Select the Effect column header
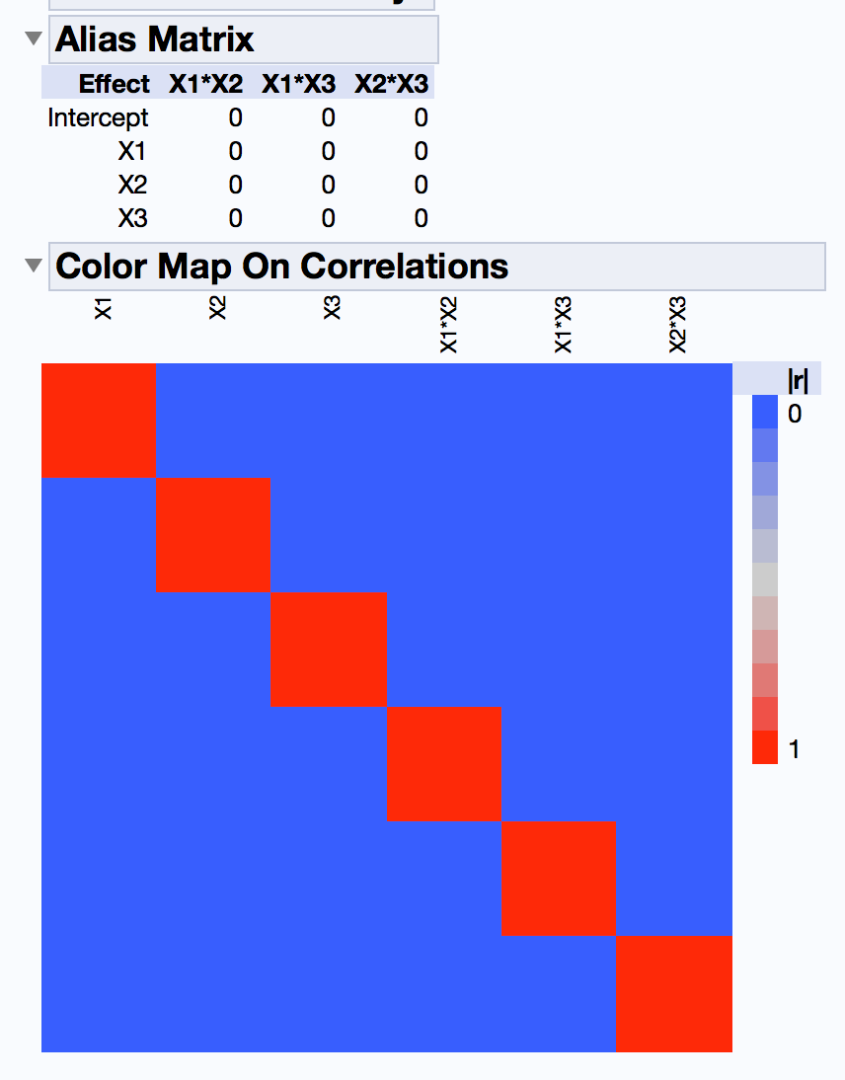The image size is (845, 1080). (114, 84)
